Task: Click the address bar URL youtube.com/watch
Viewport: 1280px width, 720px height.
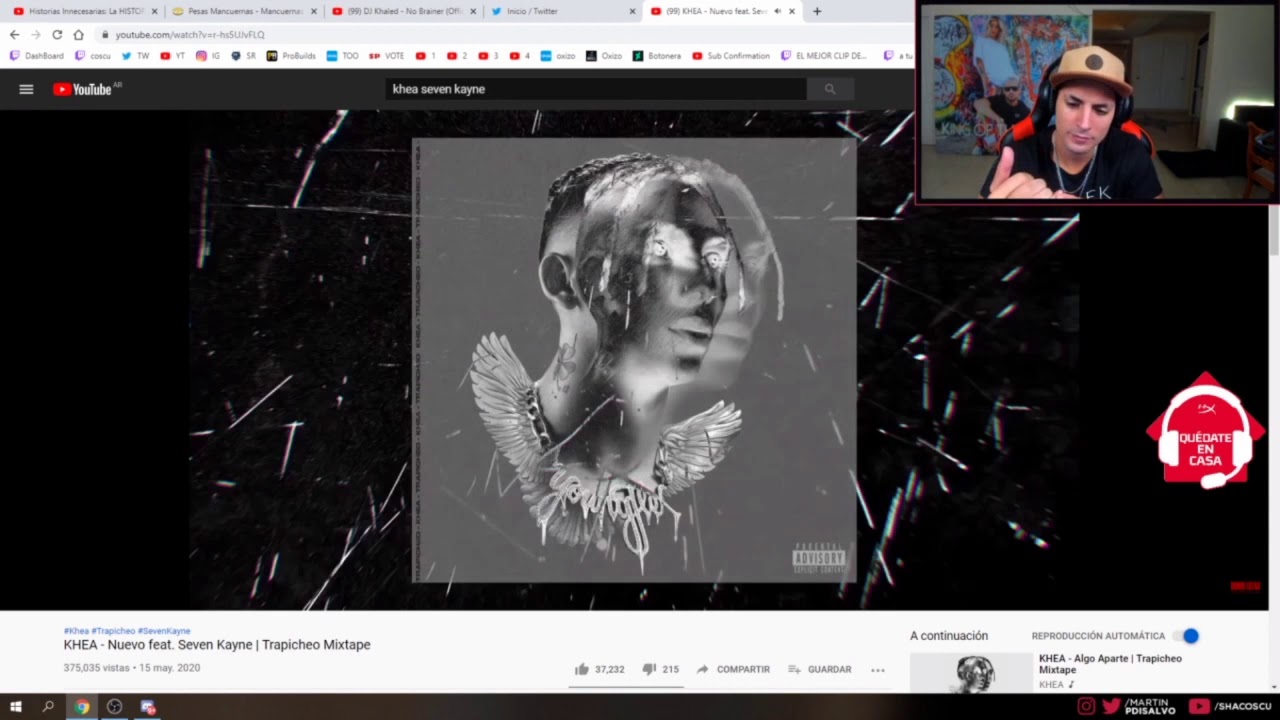Action: pyautogui.click(x=190, y=34)
